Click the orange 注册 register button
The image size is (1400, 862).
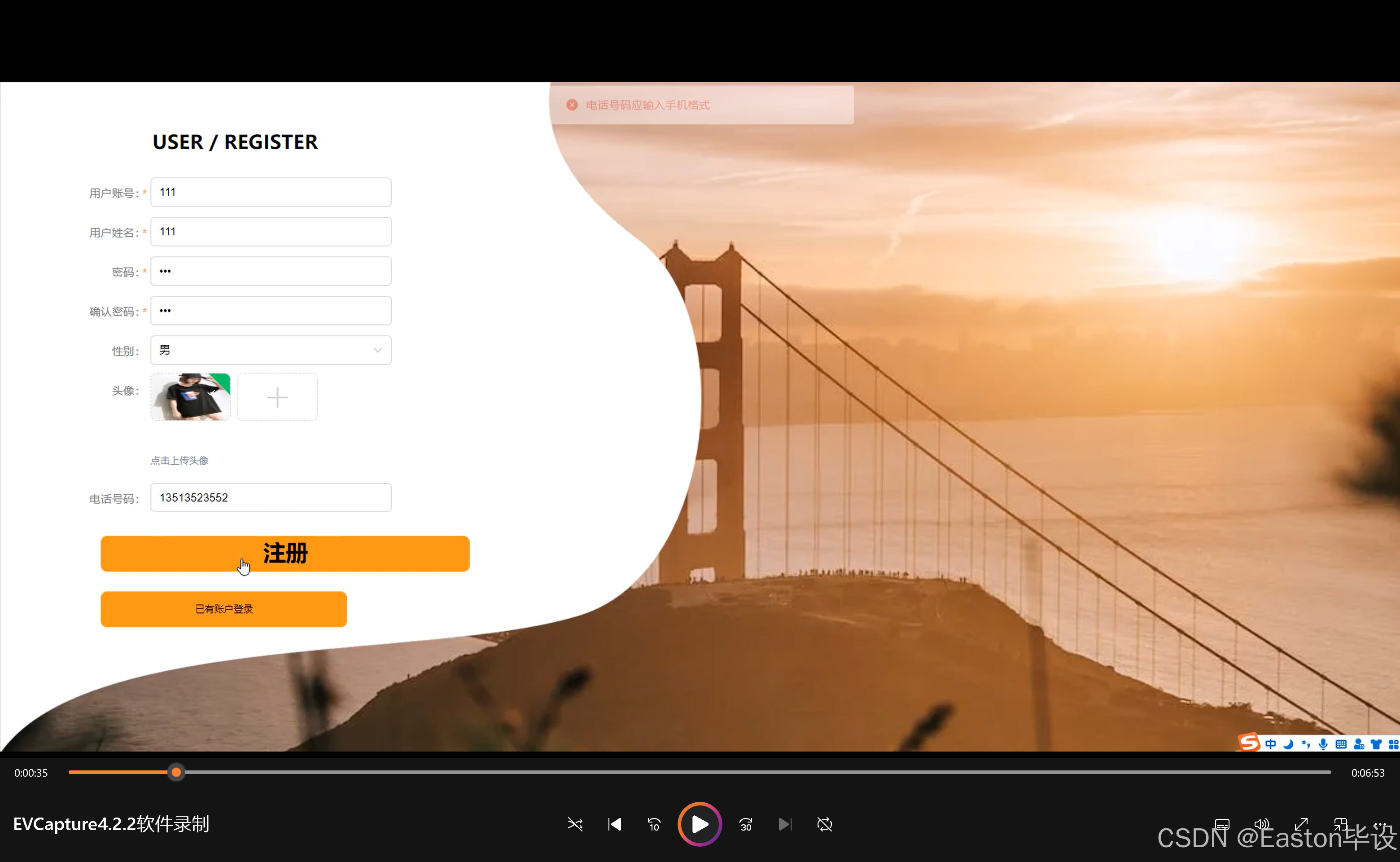[x=285, y=554]
